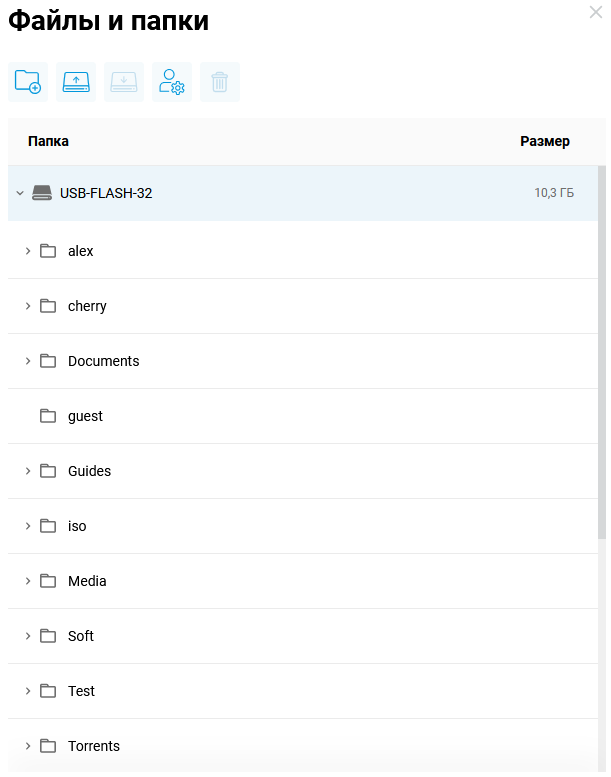The width and height of the screenshot is (611, 777).
Task: Select the Test folder
Action: [81, 691]
